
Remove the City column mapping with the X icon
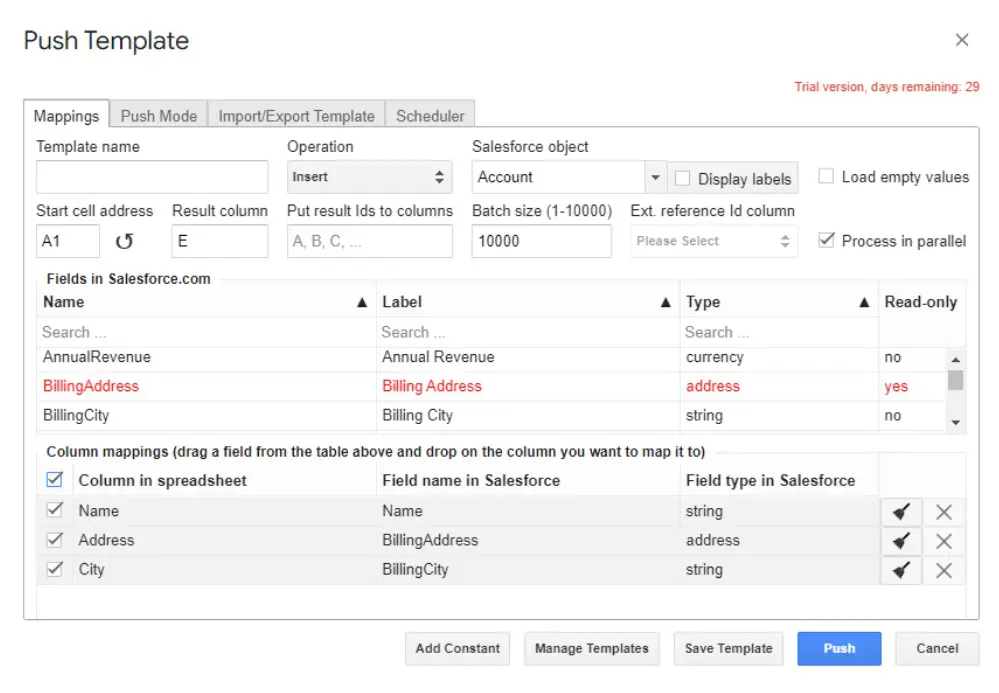(x=943, y=569)
